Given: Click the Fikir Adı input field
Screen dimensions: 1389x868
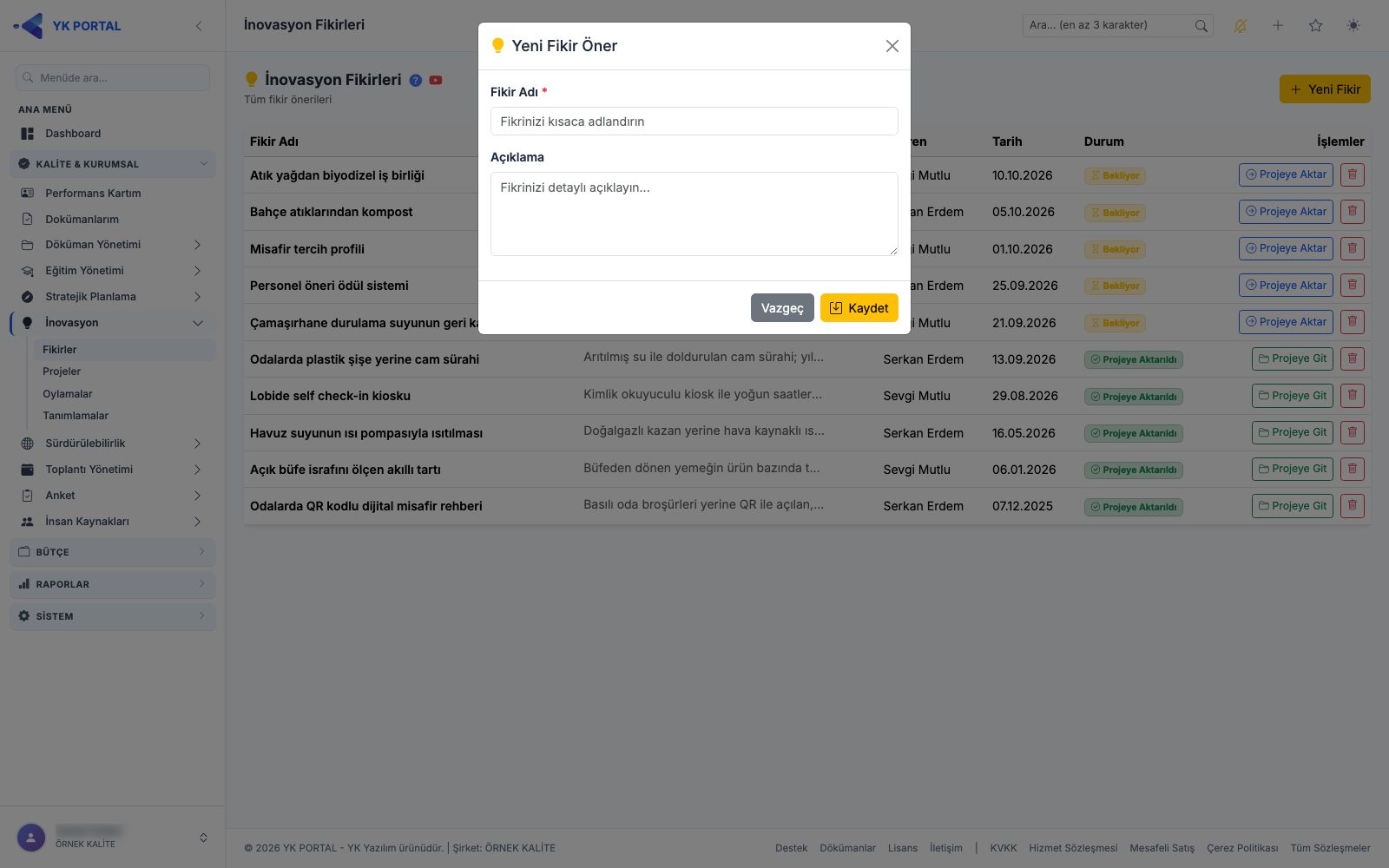Looking at the screenshot, I should 694,122.
